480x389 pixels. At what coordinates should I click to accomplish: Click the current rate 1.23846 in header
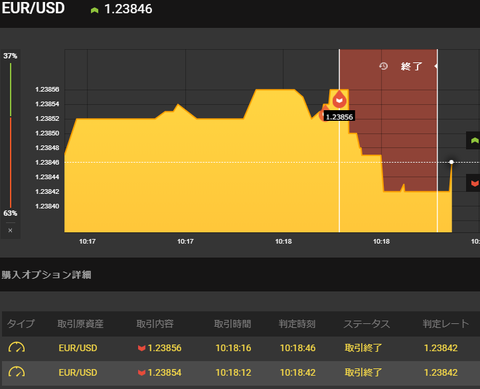[x=128, y=9]
